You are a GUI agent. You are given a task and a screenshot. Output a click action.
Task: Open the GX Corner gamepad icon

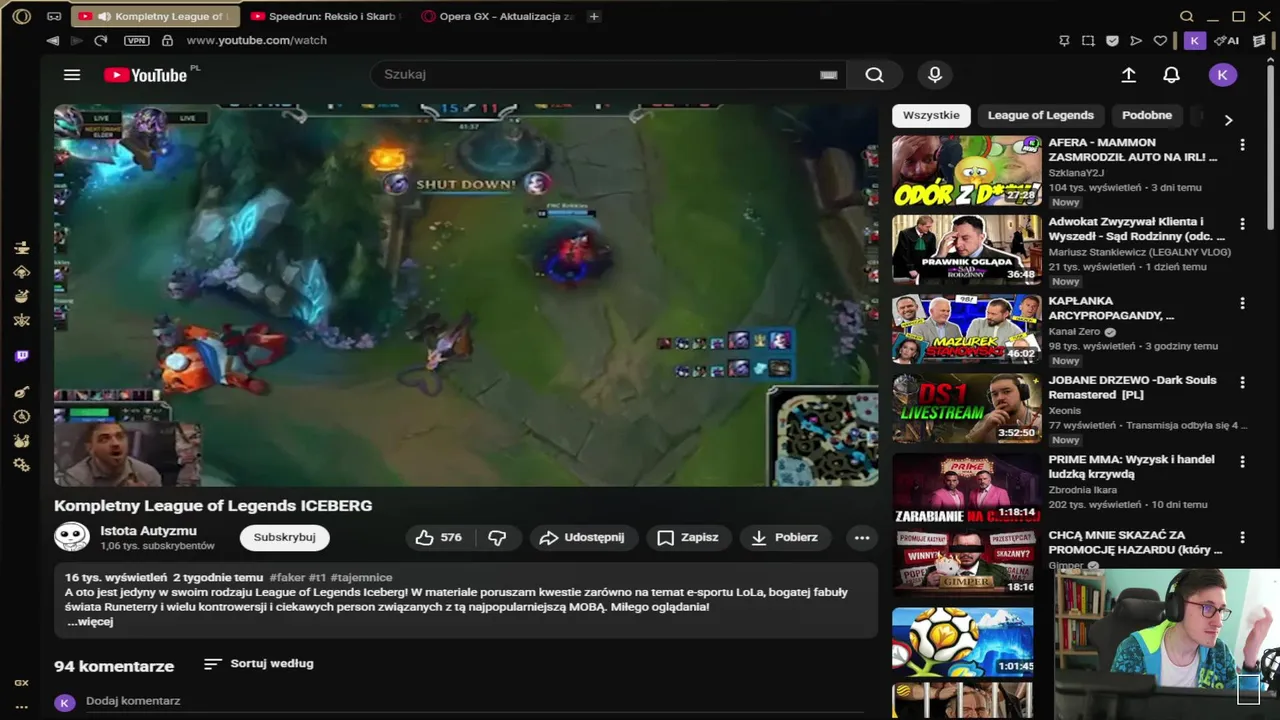click(x=54, y=17)
